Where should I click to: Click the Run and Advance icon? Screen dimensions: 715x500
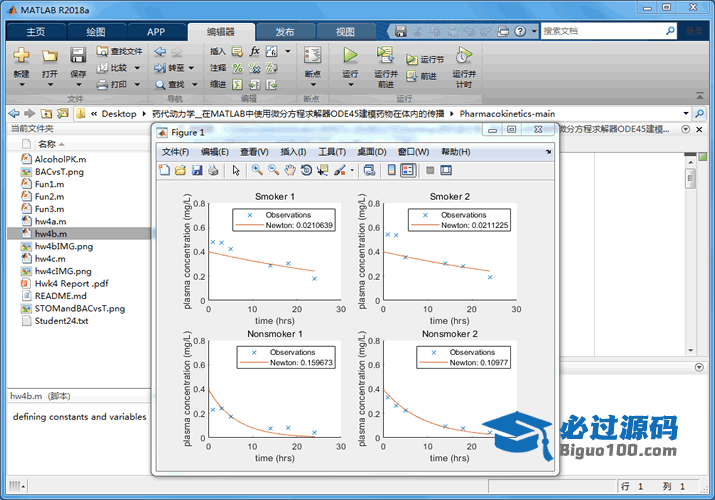(x=385, y=55)
